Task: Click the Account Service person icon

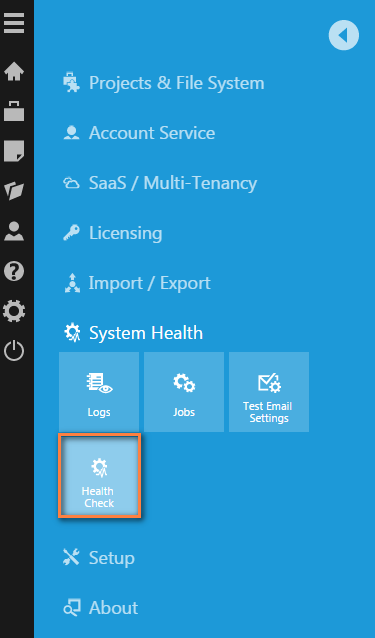Action: 72,133
